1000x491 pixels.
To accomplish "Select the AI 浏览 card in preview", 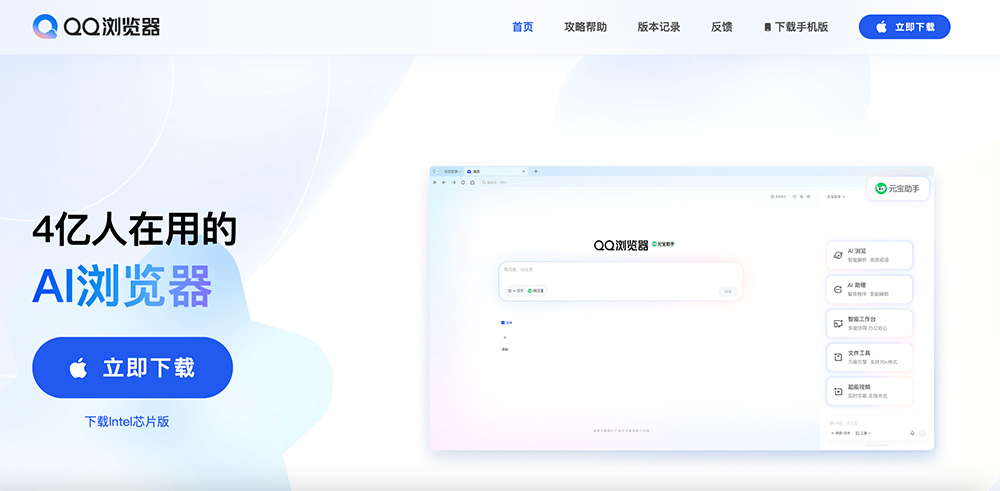I will pyautogui.click(x=869, y=255).
